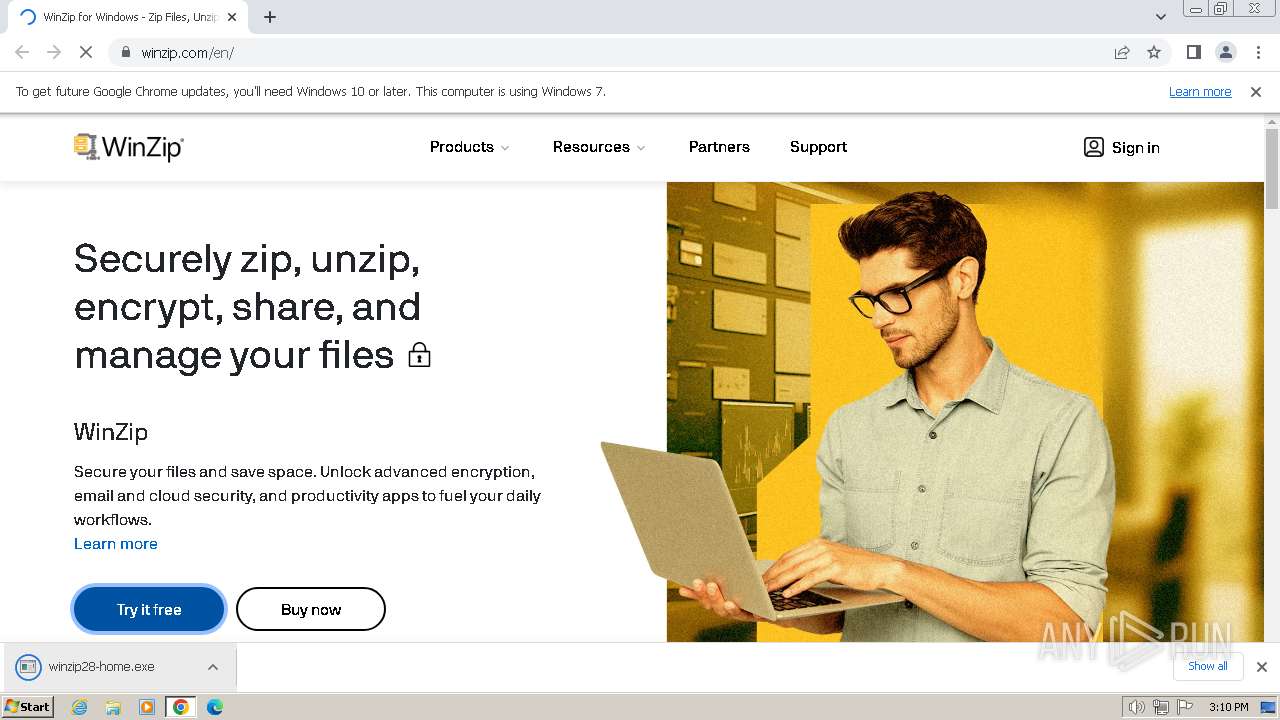The width and height of the screenshot is (1280, 720).
Task: Open Learn more about Chrome updates
Action: click(x=1200, y=91)
